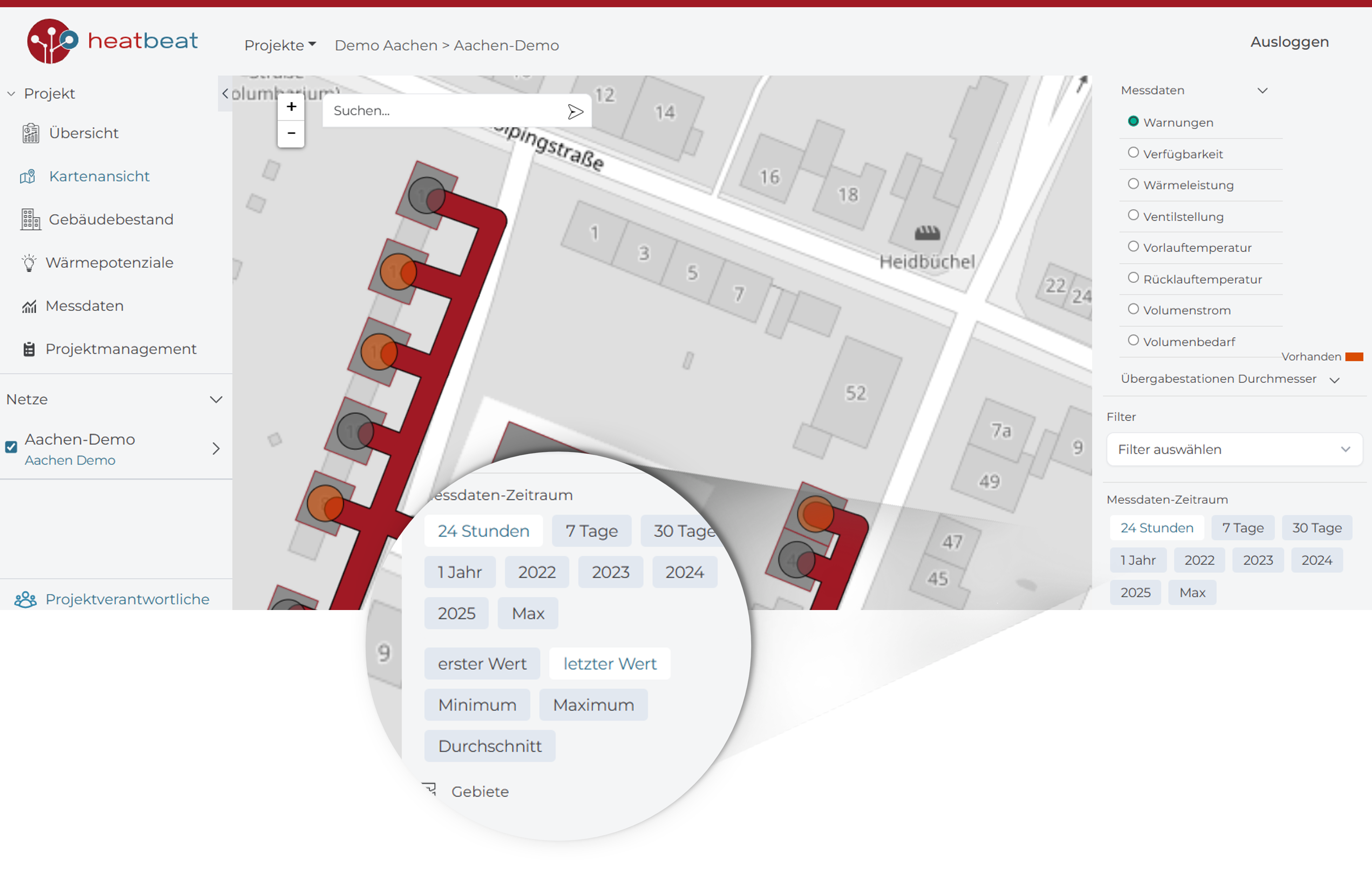Zoom in the map with plus button
1372x887 pixels.
coord(291,107)
